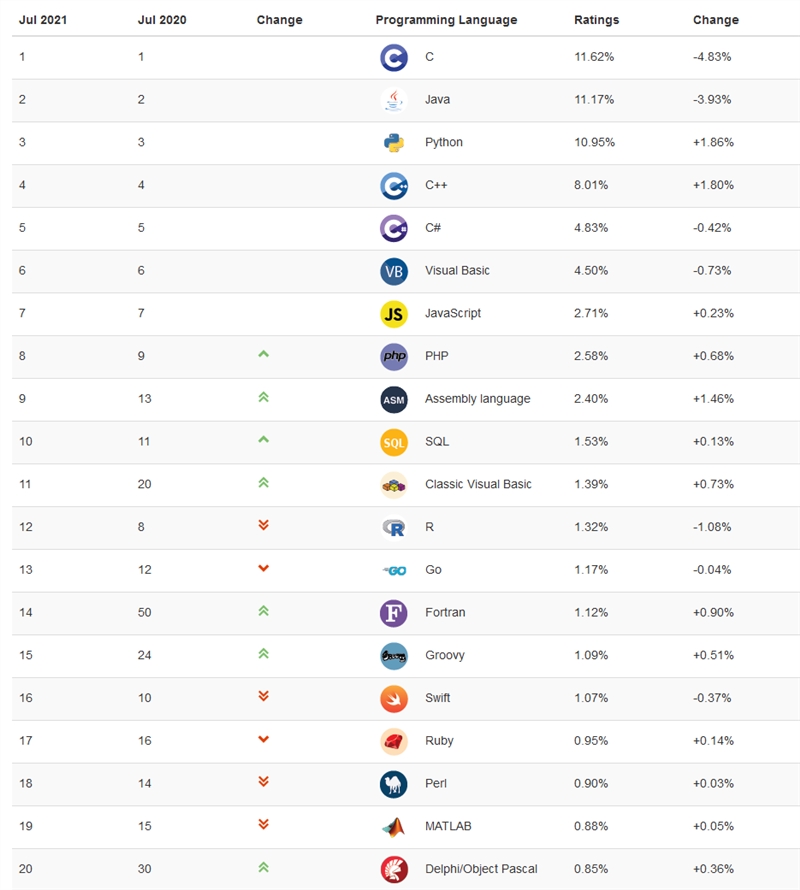The height and width of the screenshot is (890, 800).
Task: Select the JavaScript JS yellow icon
Action: tap(394, 314)
